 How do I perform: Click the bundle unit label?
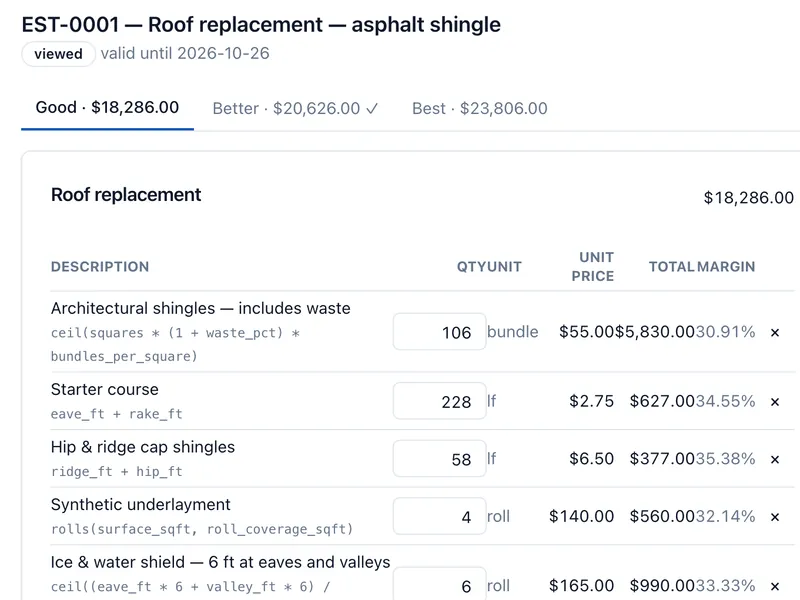coord(513,332)
